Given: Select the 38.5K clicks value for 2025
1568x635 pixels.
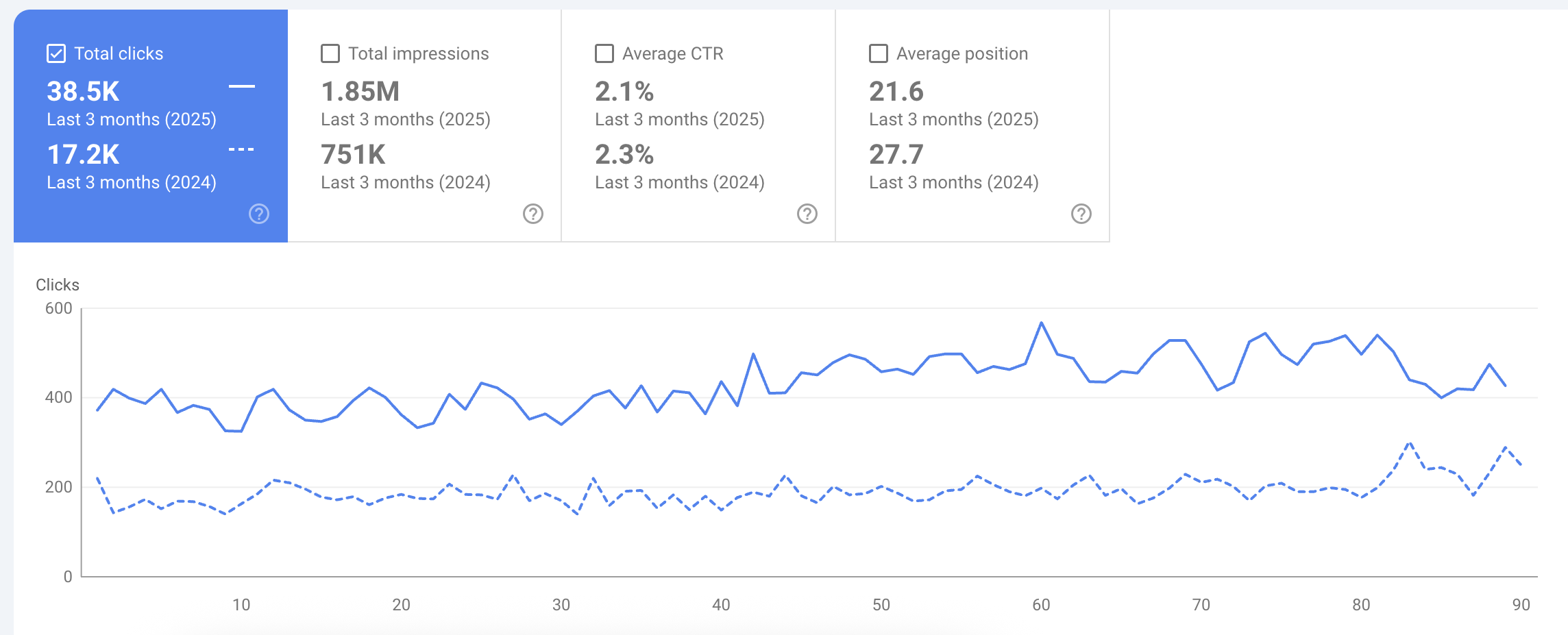Looking at the screenshot, I should point(83,92).
